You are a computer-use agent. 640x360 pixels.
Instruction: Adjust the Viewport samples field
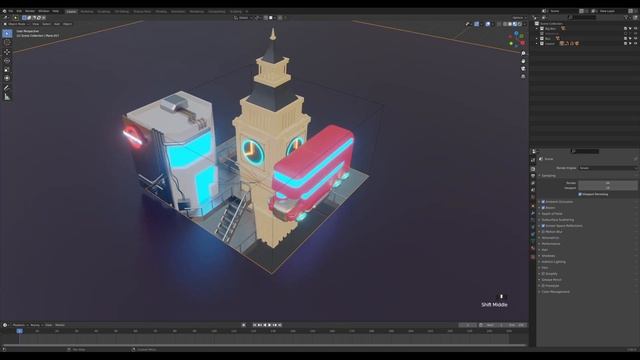[x=608, y=188]
